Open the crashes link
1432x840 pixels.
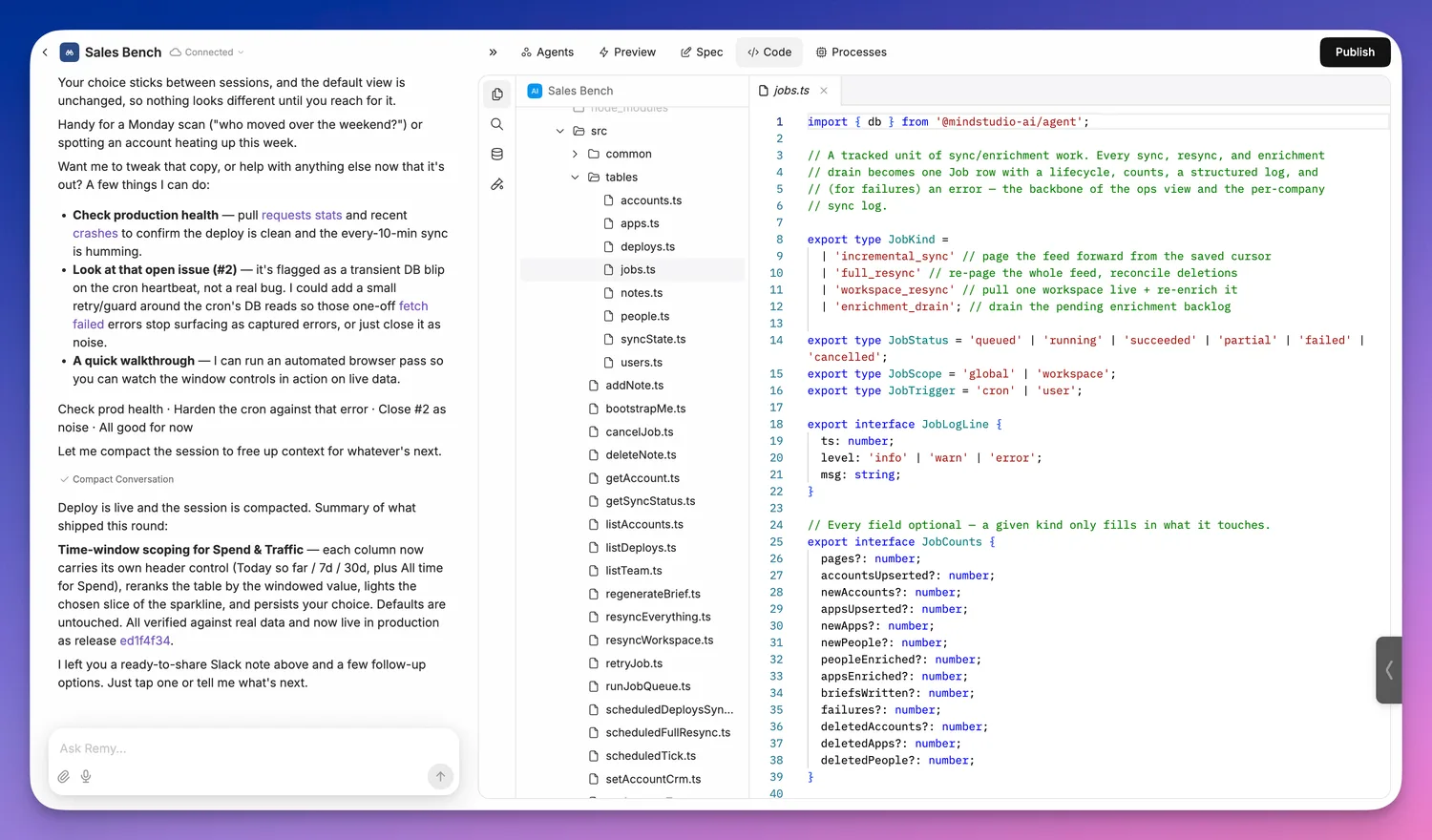click(95, 234)
